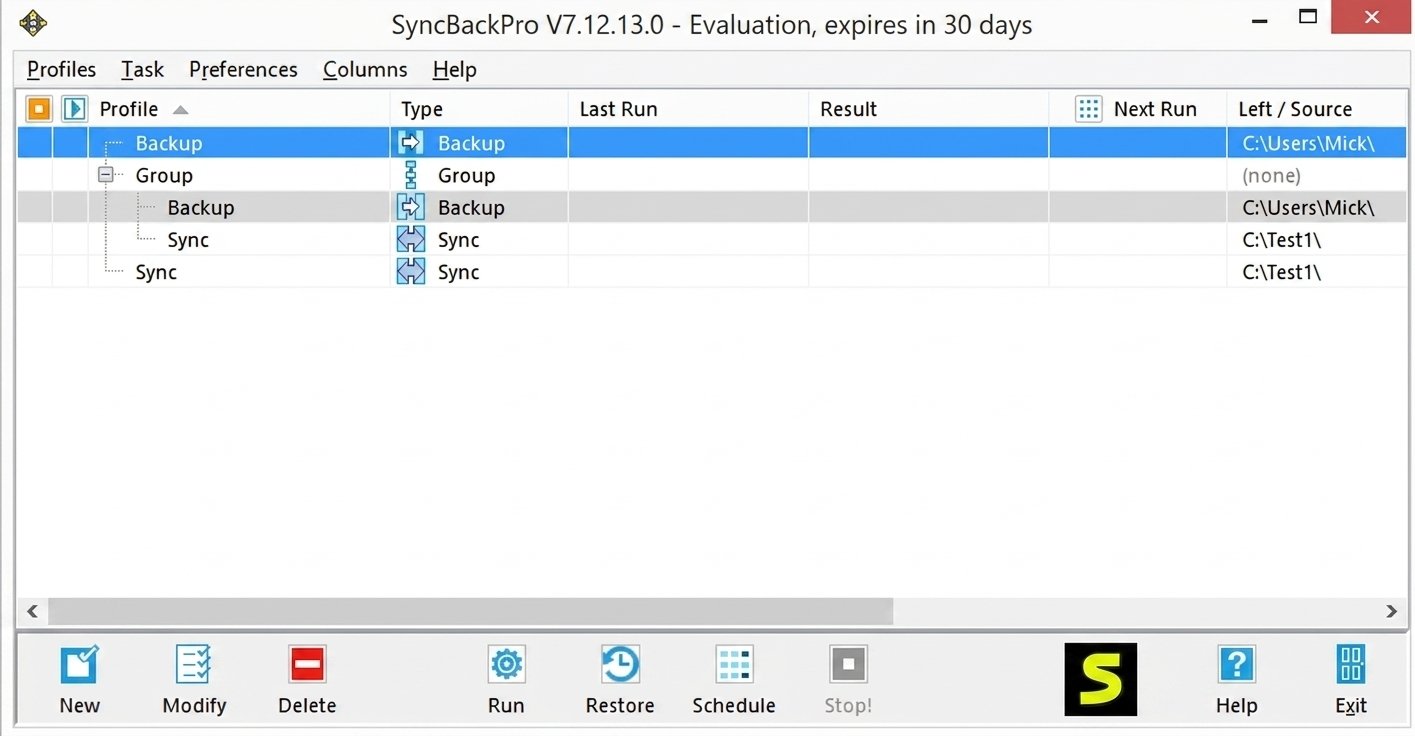Click the Exit icon

[x=1351, y=664]
